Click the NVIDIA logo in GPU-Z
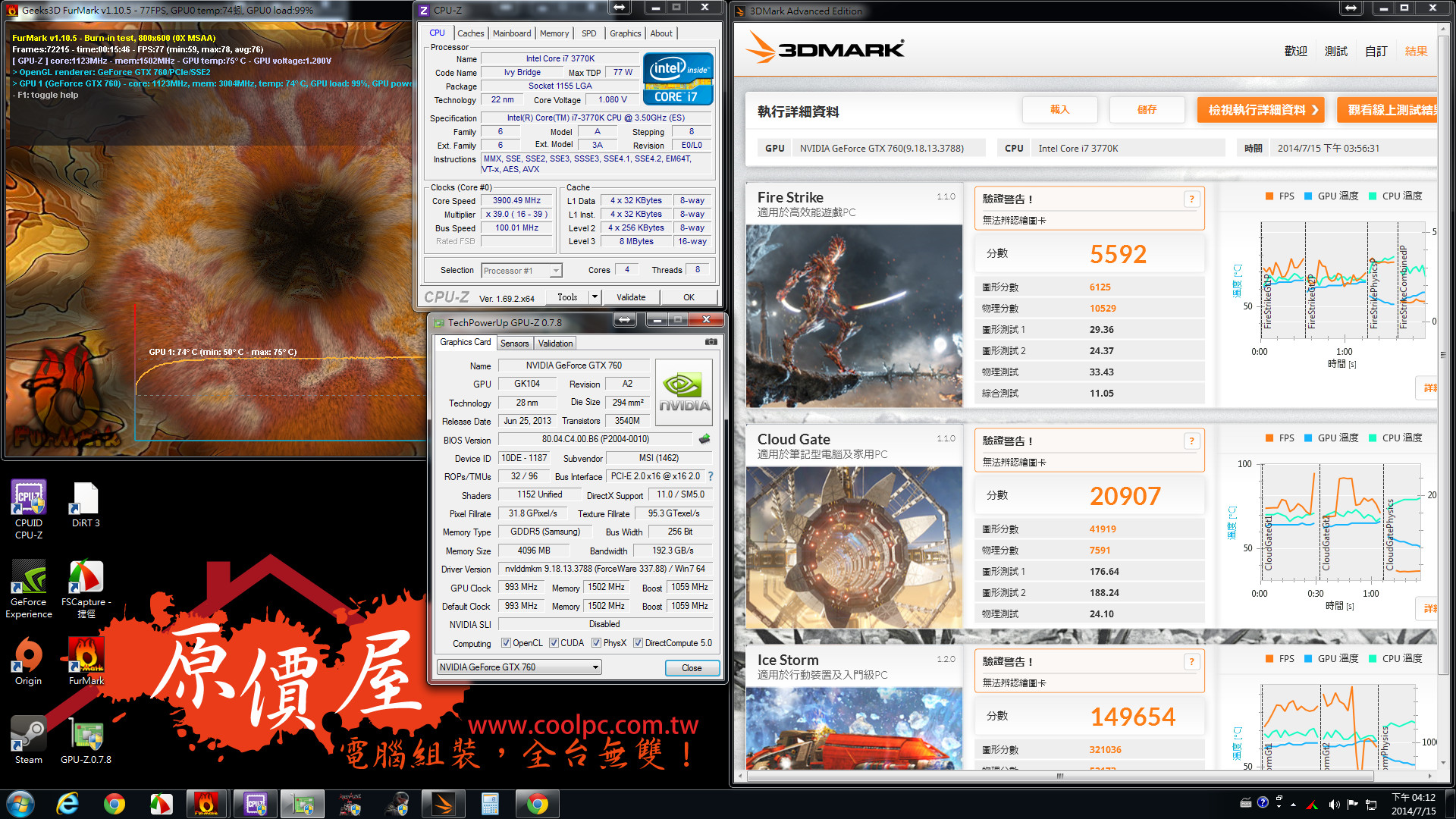This screenshot has width=1456, height=819. [683, 392]
